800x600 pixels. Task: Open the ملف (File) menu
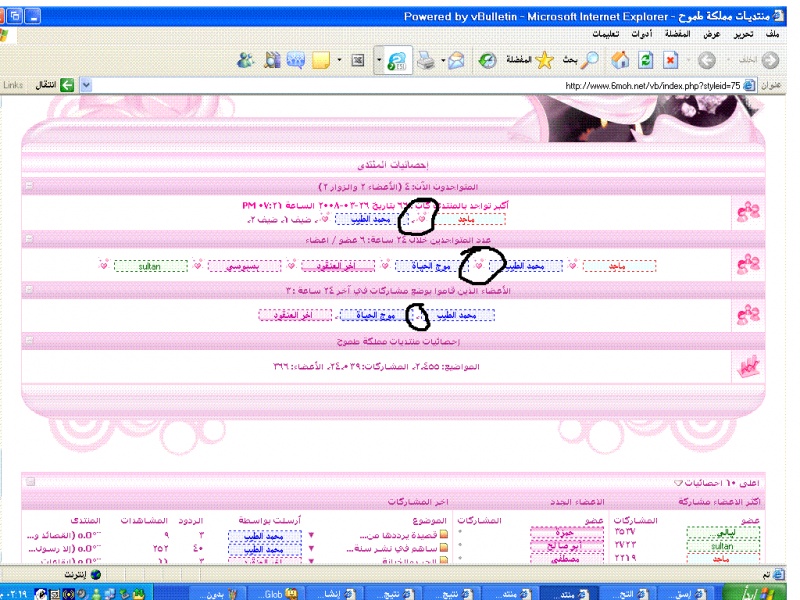(x=771, y=34)
